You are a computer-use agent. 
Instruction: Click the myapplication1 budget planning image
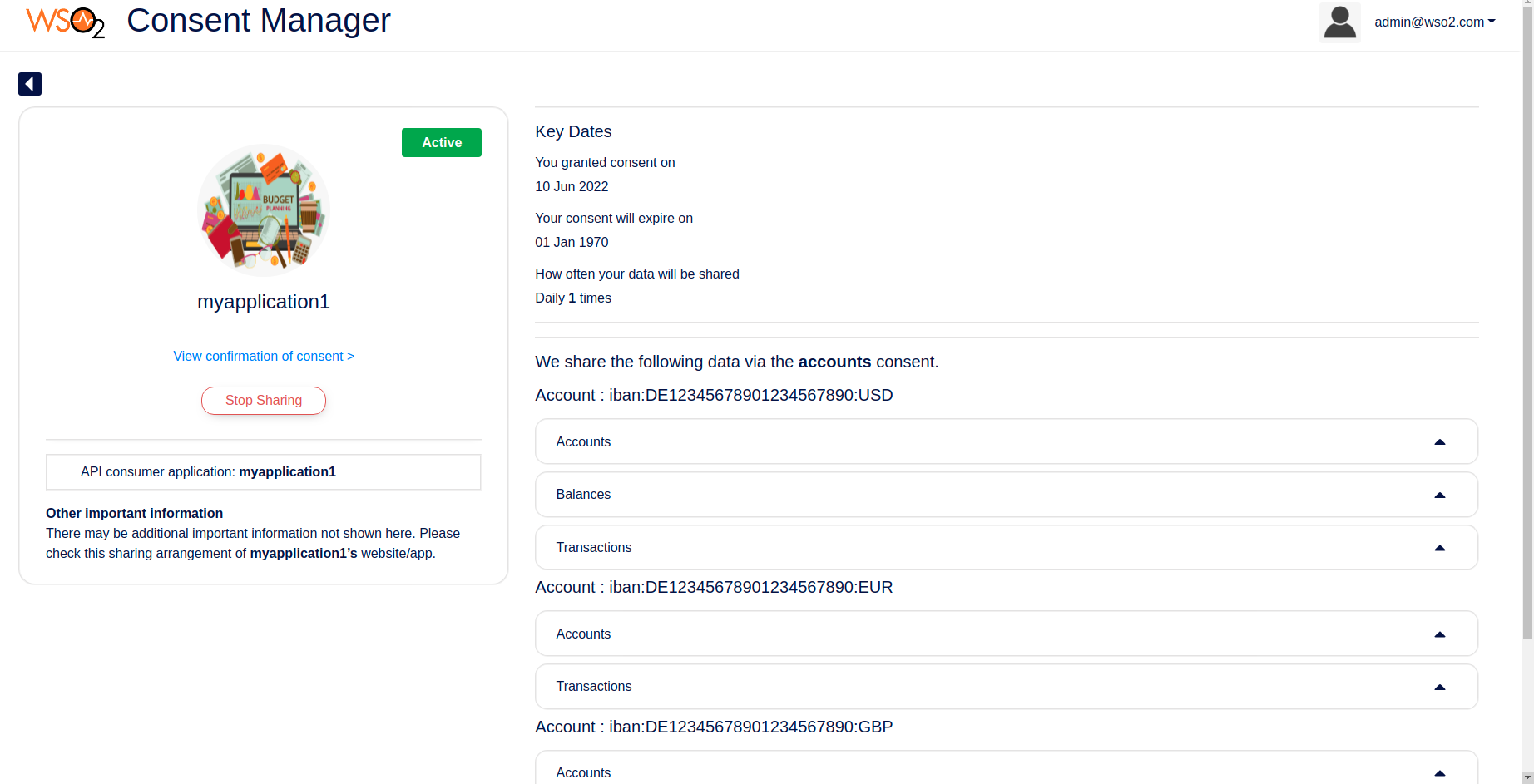(x=264, y=210)
